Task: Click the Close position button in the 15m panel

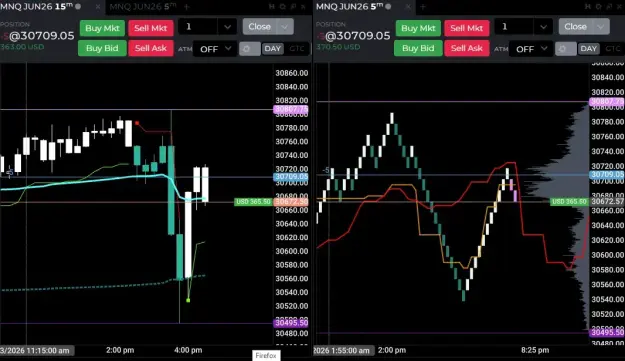Action: [x=259, y=27]
